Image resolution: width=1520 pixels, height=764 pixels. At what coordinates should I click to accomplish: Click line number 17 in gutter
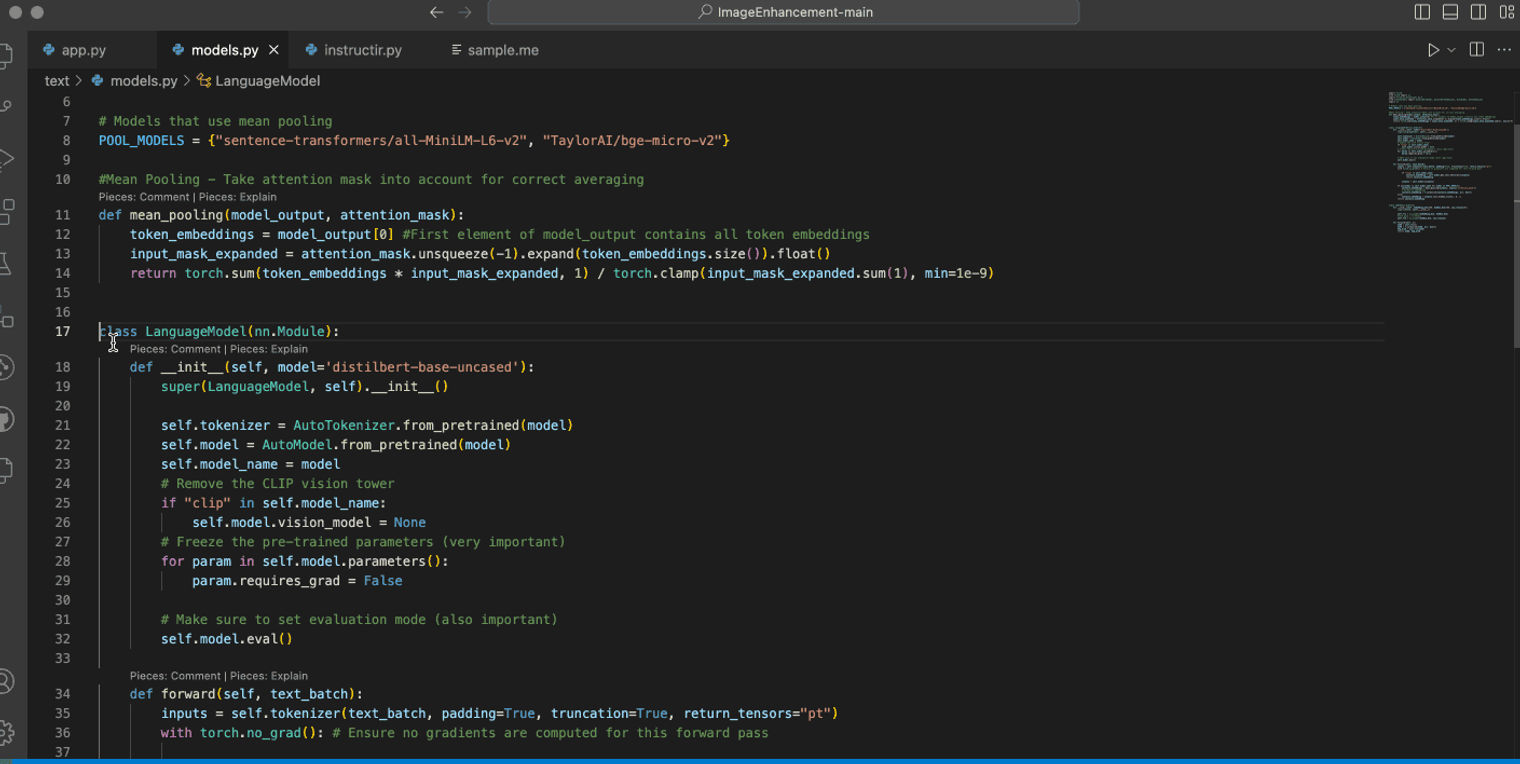63,331
